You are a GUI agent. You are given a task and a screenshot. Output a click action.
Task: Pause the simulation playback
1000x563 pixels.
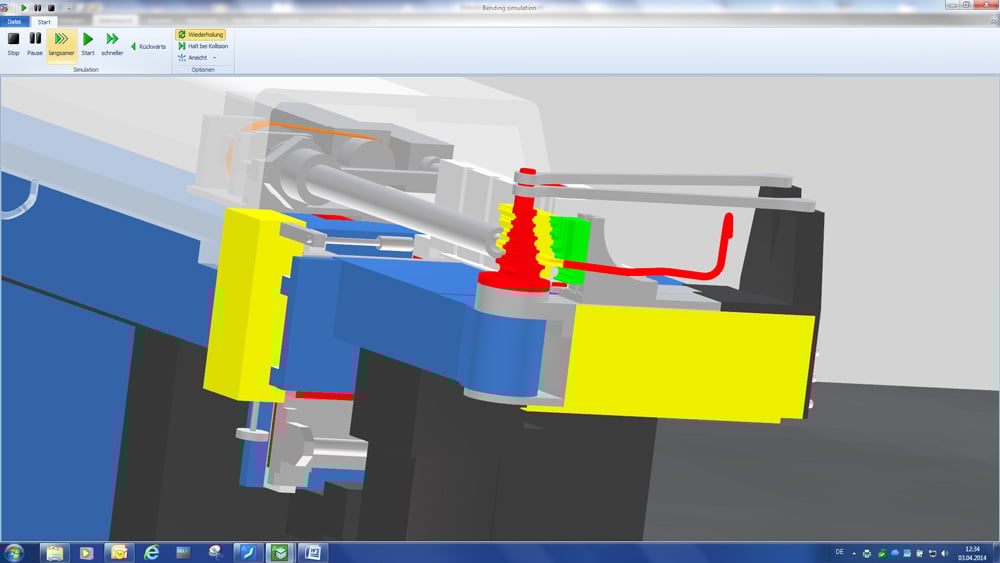[35, 44]
